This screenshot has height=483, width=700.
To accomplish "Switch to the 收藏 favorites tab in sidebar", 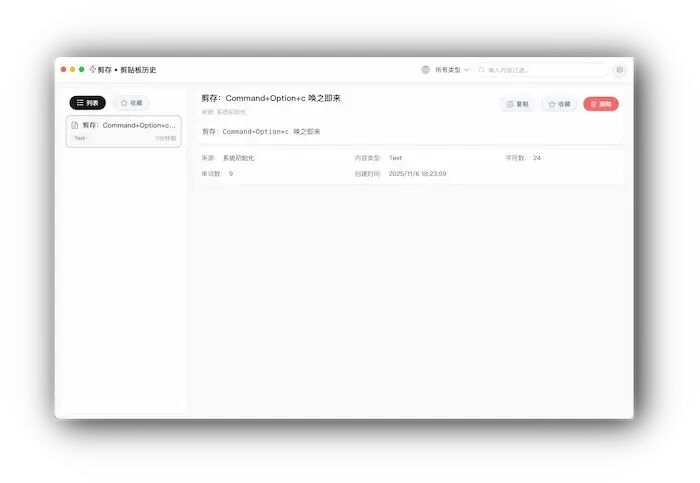I will click(131, 103).
